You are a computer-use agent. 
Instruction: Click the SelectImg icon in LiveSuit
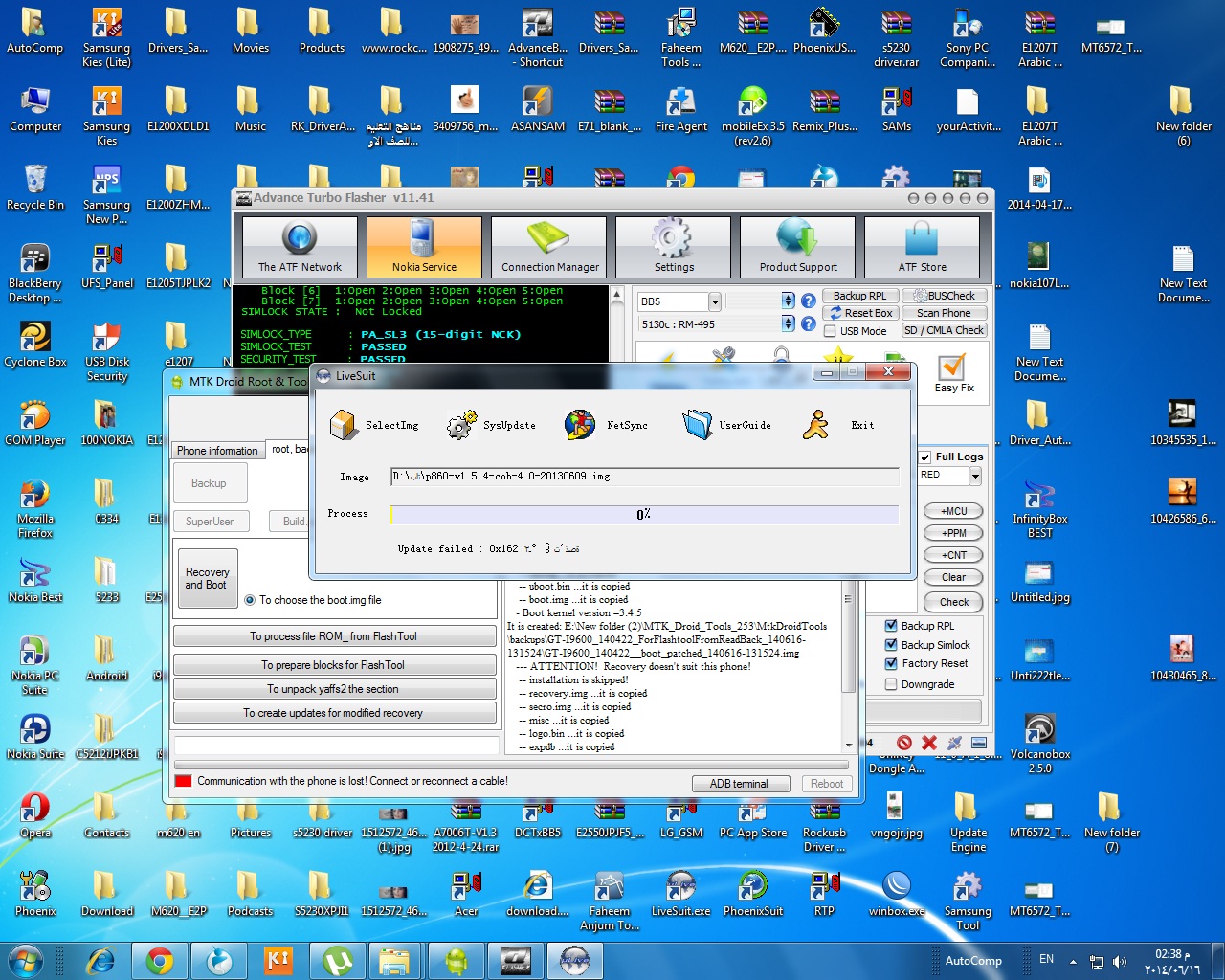click(x=344, y=424)
